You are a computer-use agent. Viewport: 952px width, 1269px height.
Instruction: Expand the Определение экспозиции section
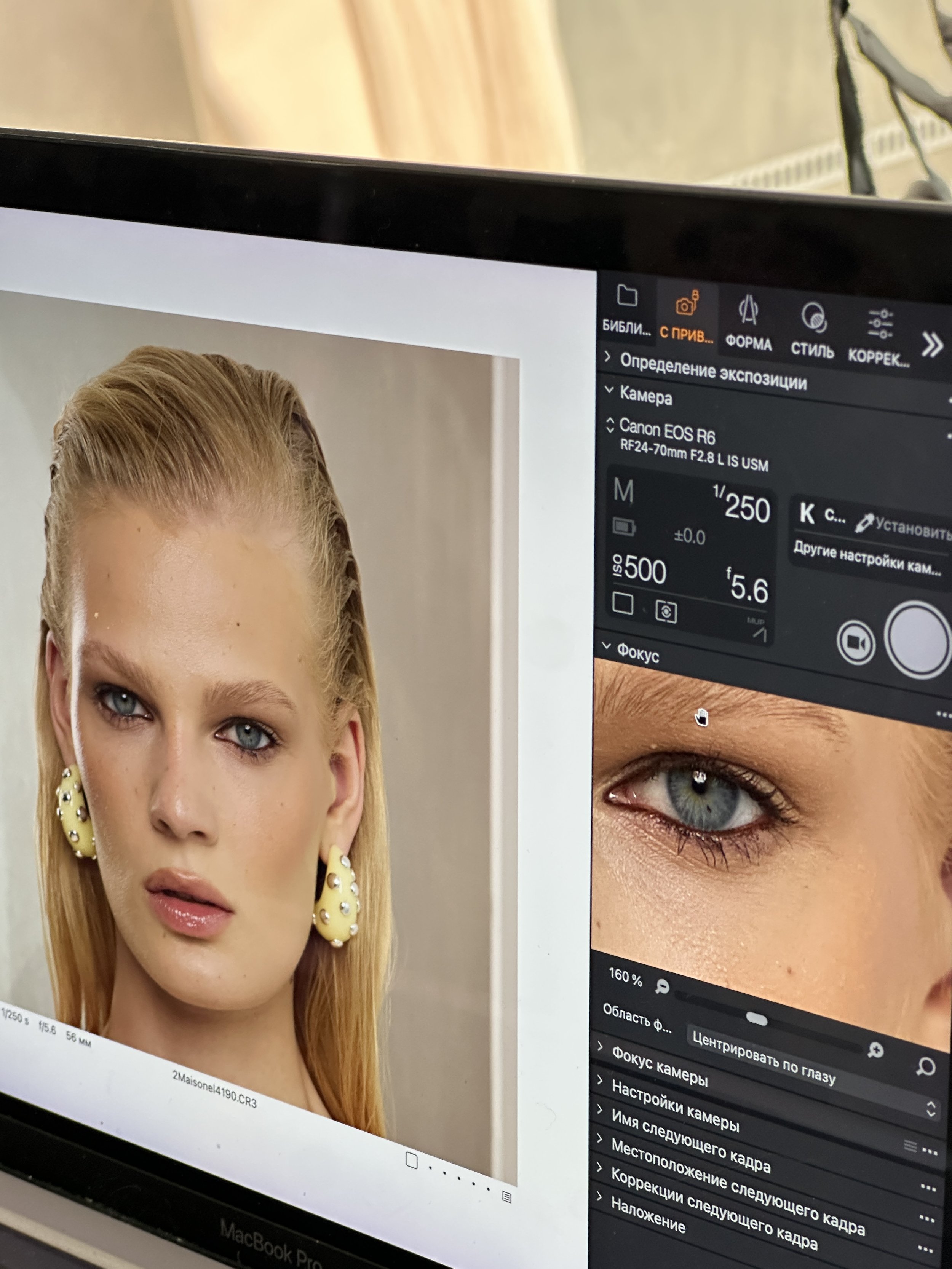tap(608, 358)
